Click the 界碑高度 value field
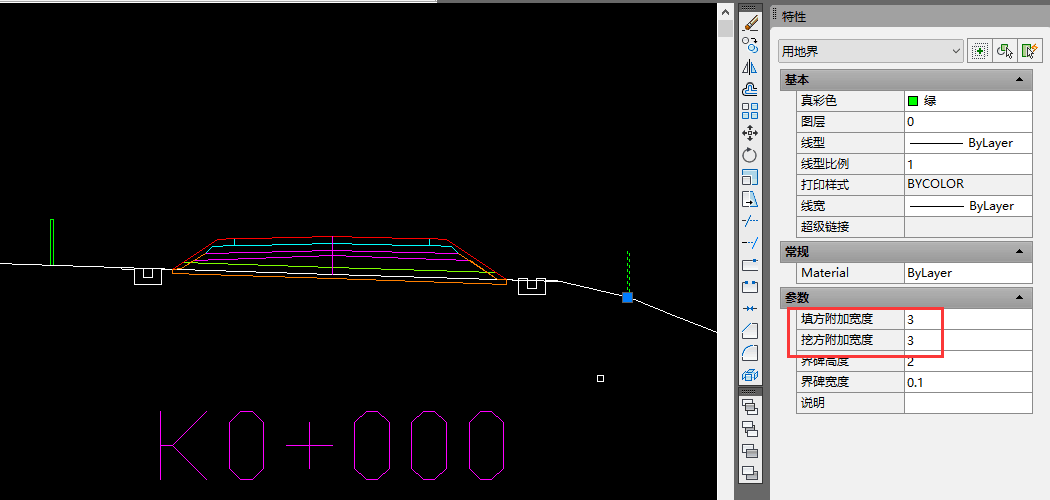The width and height of the screenshot is (1050, 500). pyautogui.click(x=967, y=362)
